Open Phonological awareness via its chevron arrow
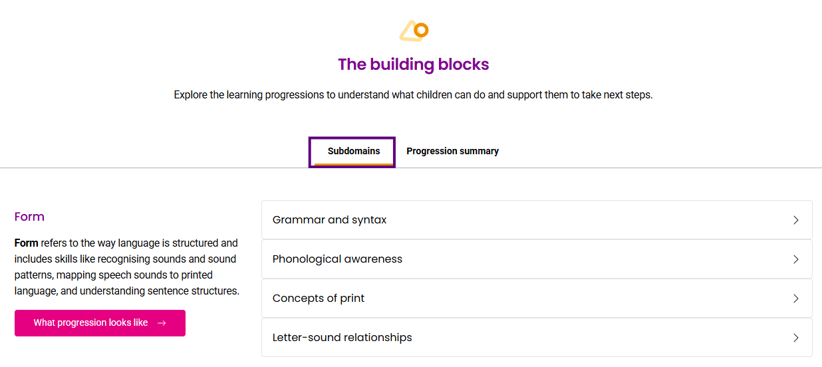Viewport: 822px width, 367px height. tap(796, 260)
